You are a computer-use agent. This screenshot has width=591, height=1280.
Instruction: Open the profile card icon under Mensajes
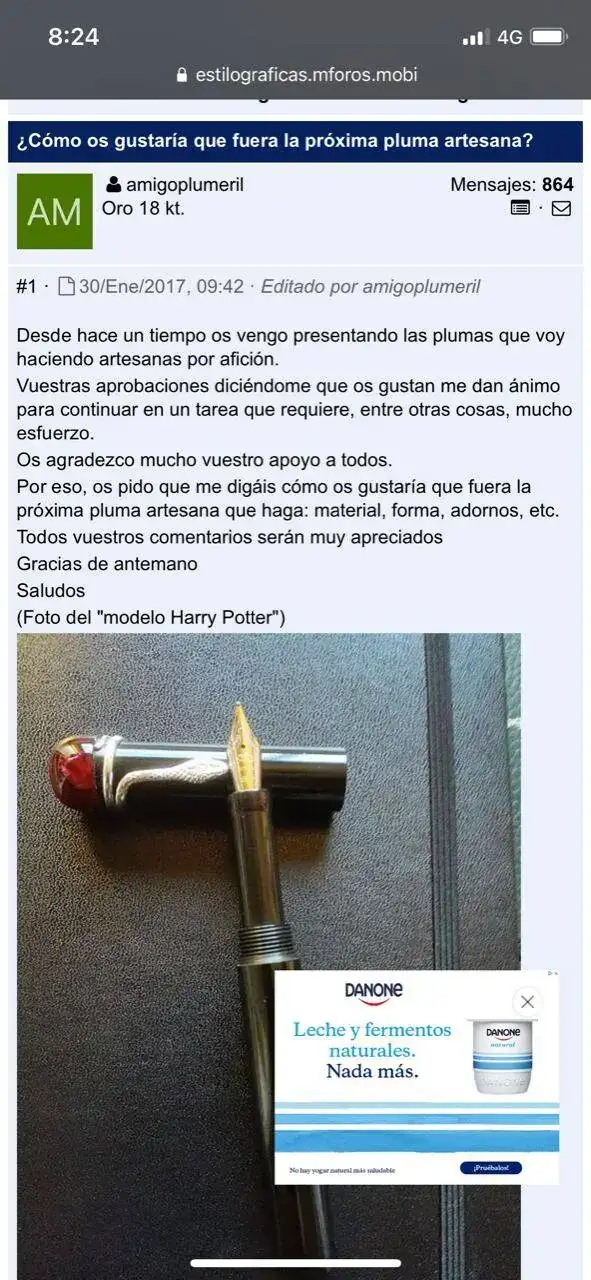point(520,209)
